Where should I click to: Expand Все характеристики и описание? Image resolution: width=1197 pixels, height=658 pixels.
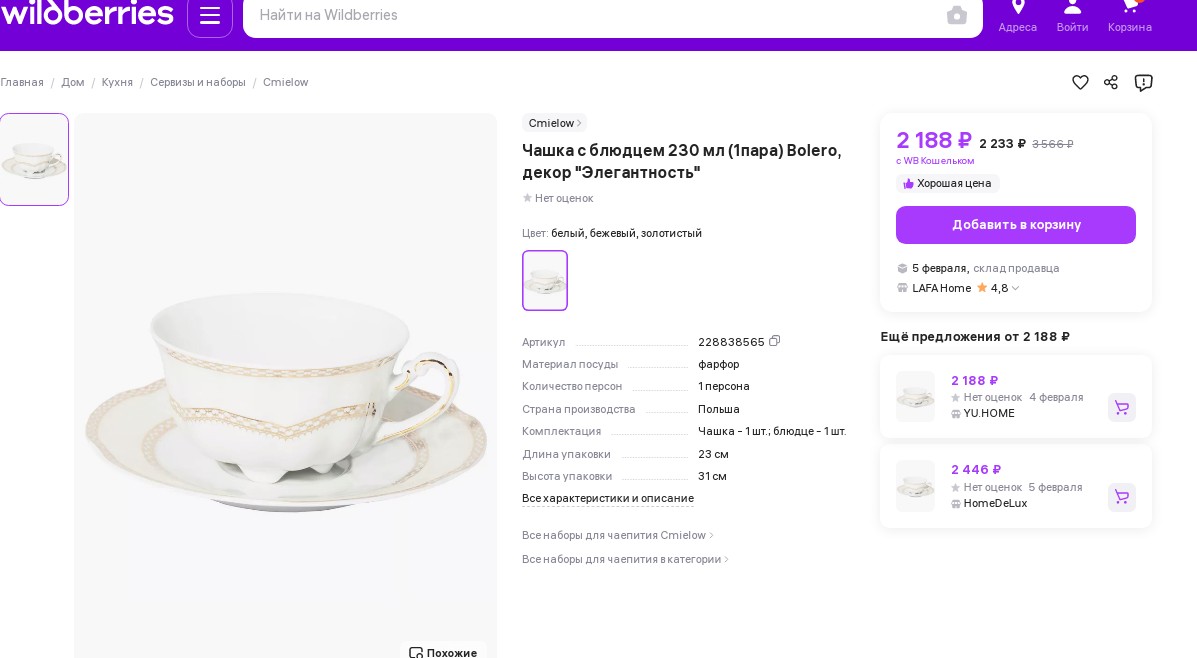608,498
